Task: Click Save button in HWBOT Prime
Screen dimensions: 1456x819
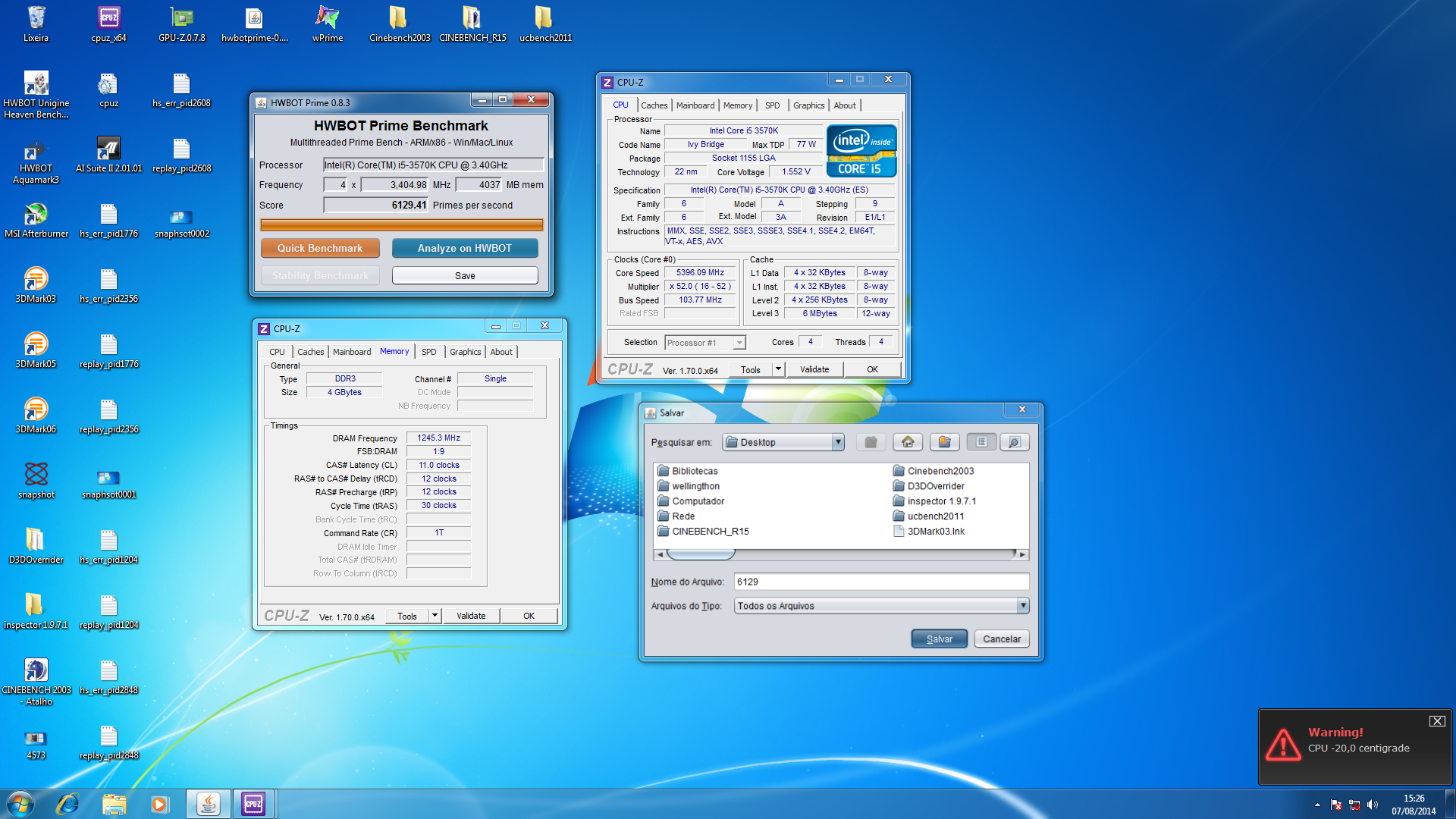Action: (x=465, y=275)
